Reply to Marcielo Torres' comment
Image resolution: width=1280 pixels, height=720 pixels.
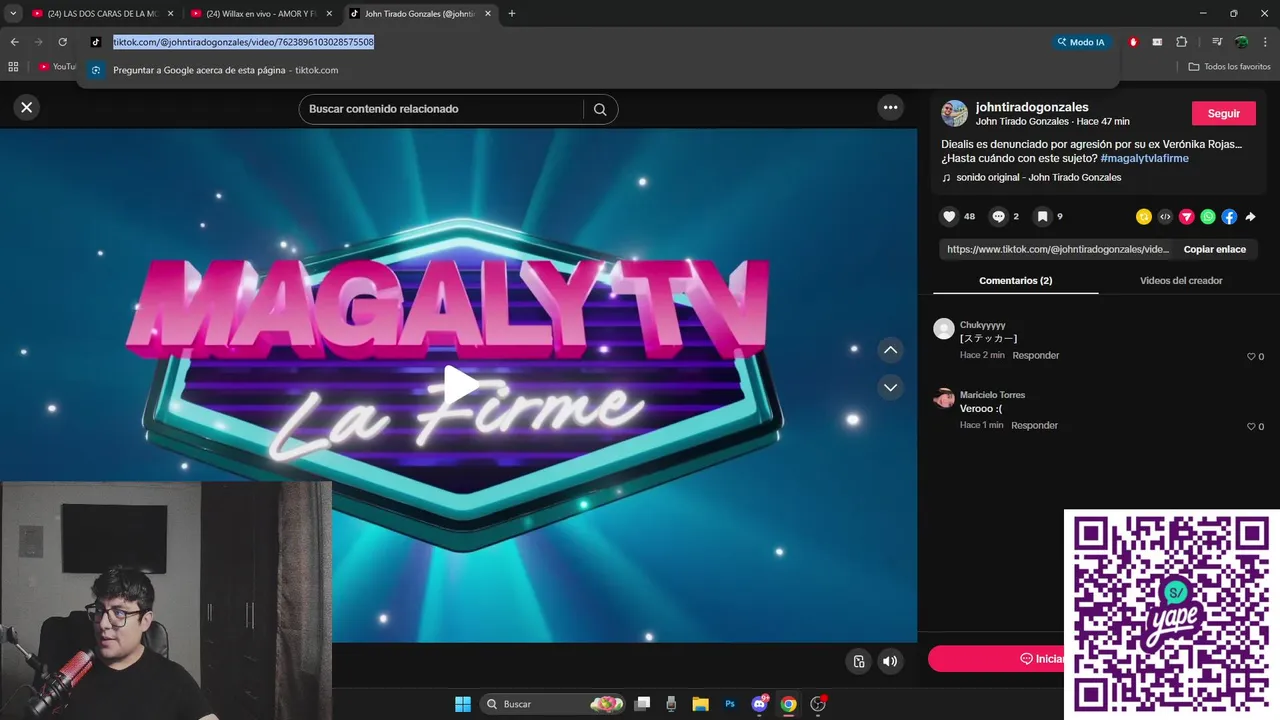pos(1034,425)
